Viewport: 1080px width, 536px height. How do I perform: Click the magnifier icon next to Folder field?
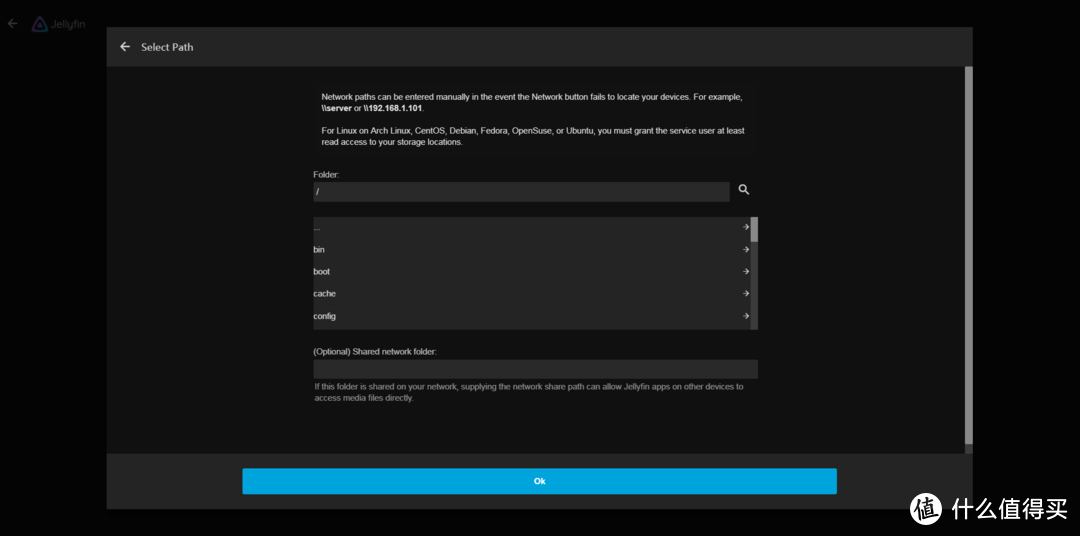point(744,190)
